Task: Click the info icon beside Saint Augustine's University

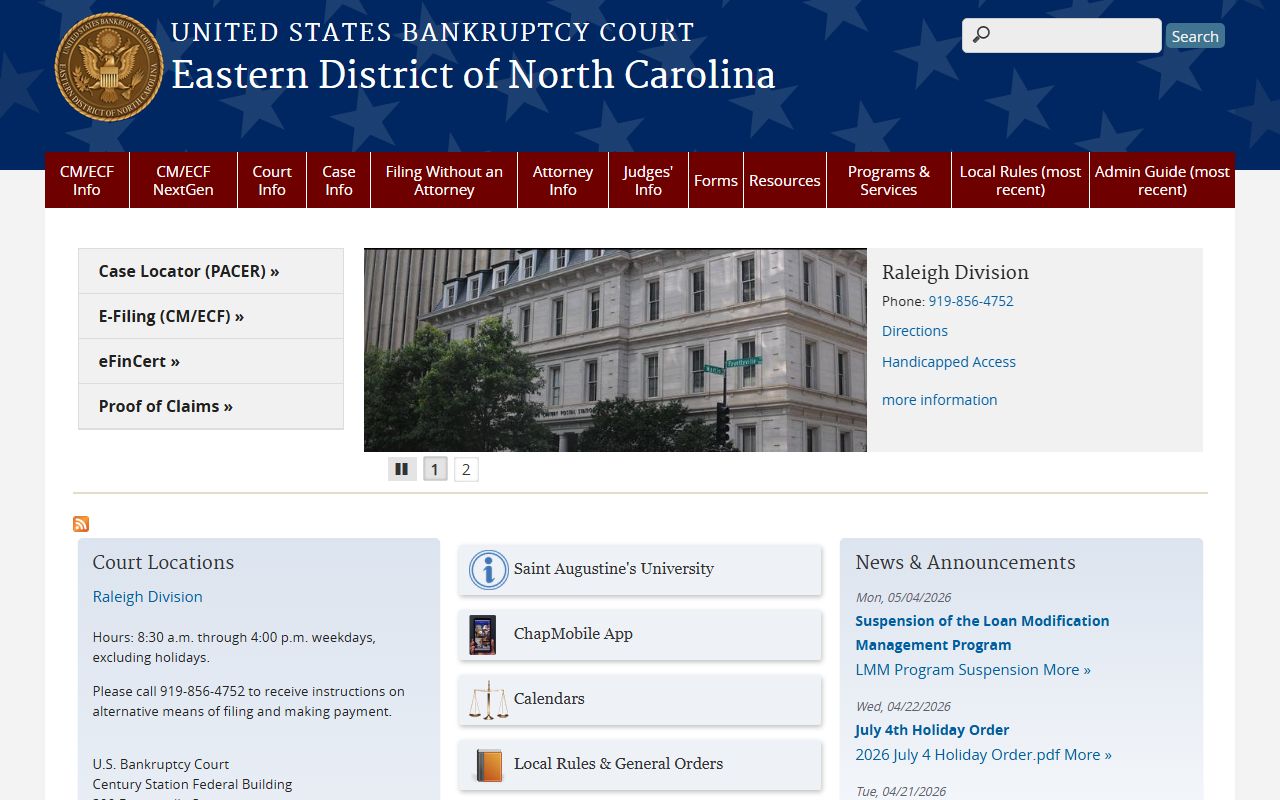Action: (x=489, y=570)
